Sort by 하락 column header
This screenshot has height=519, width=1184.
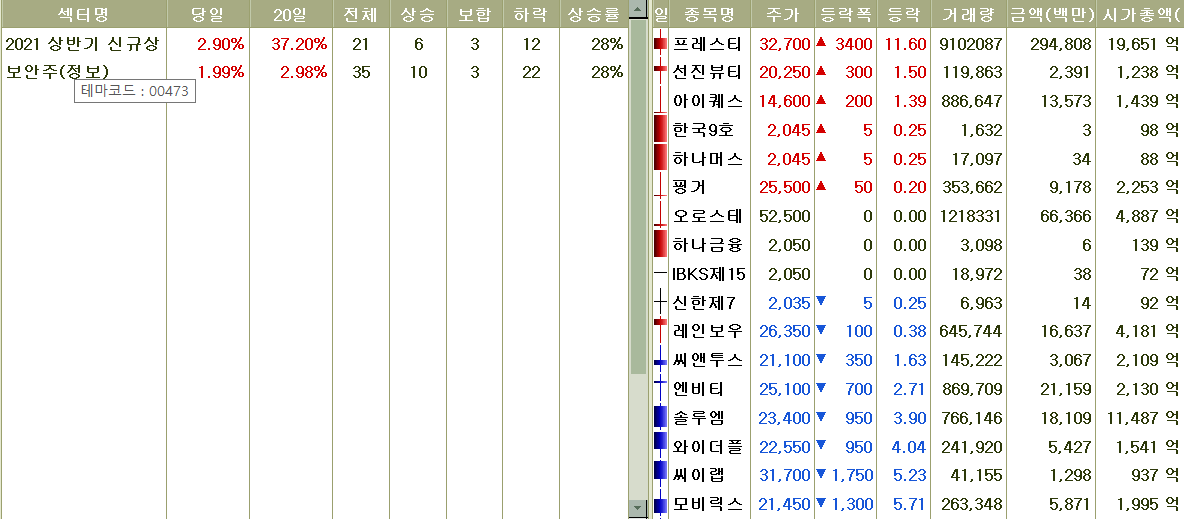tap(531, 14)
